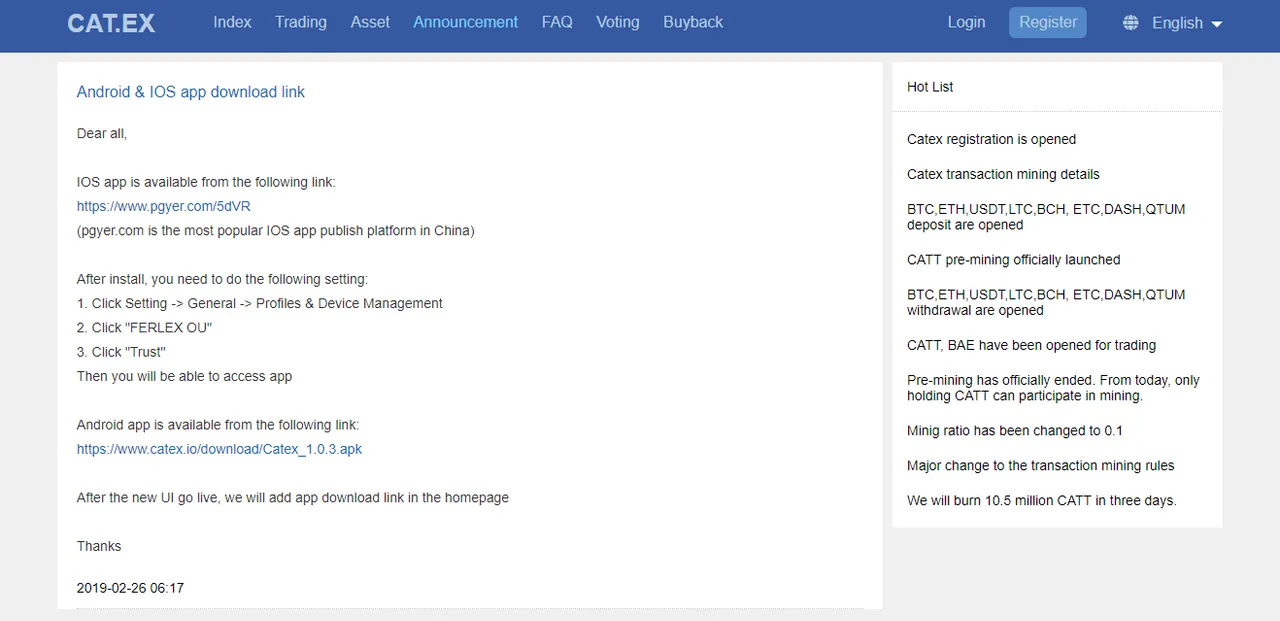Open 'Minig ratio has been changed to 0.1'

point(1015,431)
